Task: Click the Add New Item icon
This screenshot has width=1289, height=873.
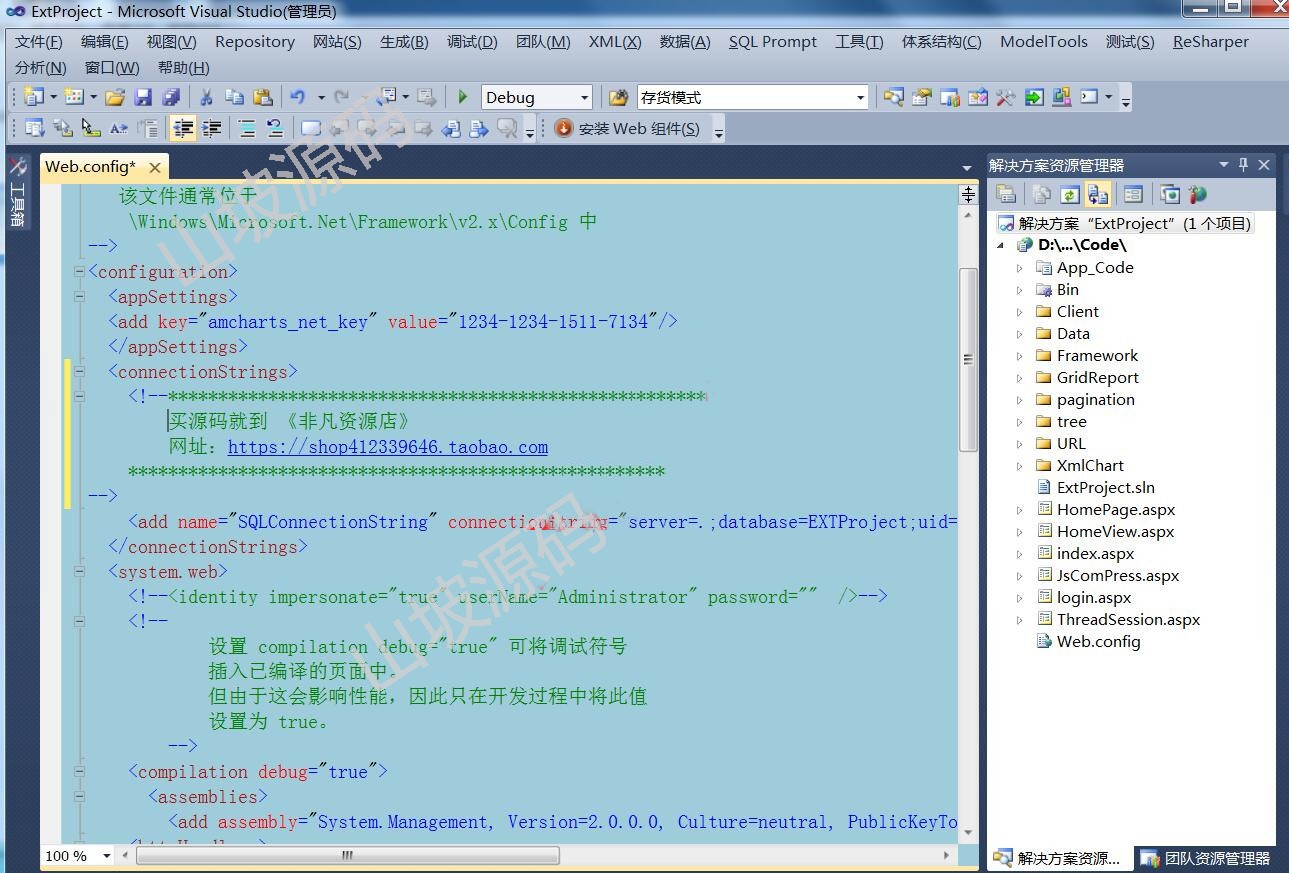Action: (74, 97)
